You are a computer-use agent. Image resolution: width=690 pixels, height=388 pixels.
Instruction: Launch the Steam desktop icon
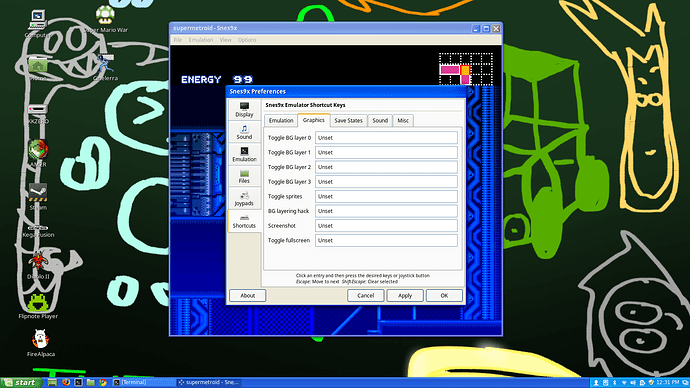38,196
